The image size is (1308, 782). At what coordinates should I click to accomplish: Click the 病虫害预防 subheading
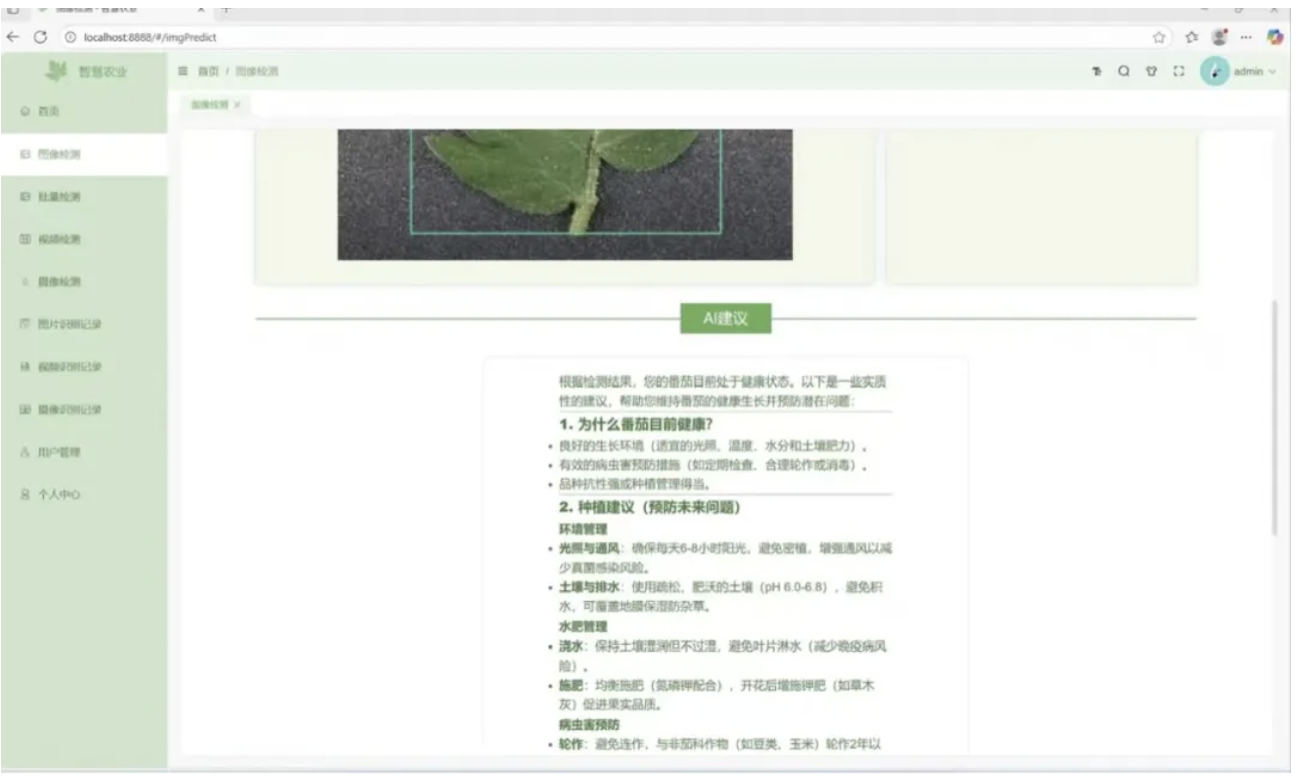pyautogui.click(x=589, y=724)
